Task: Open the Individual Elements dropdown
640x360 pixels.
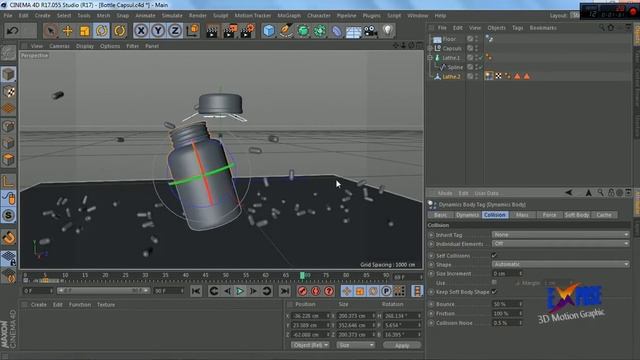Action: 560,243
